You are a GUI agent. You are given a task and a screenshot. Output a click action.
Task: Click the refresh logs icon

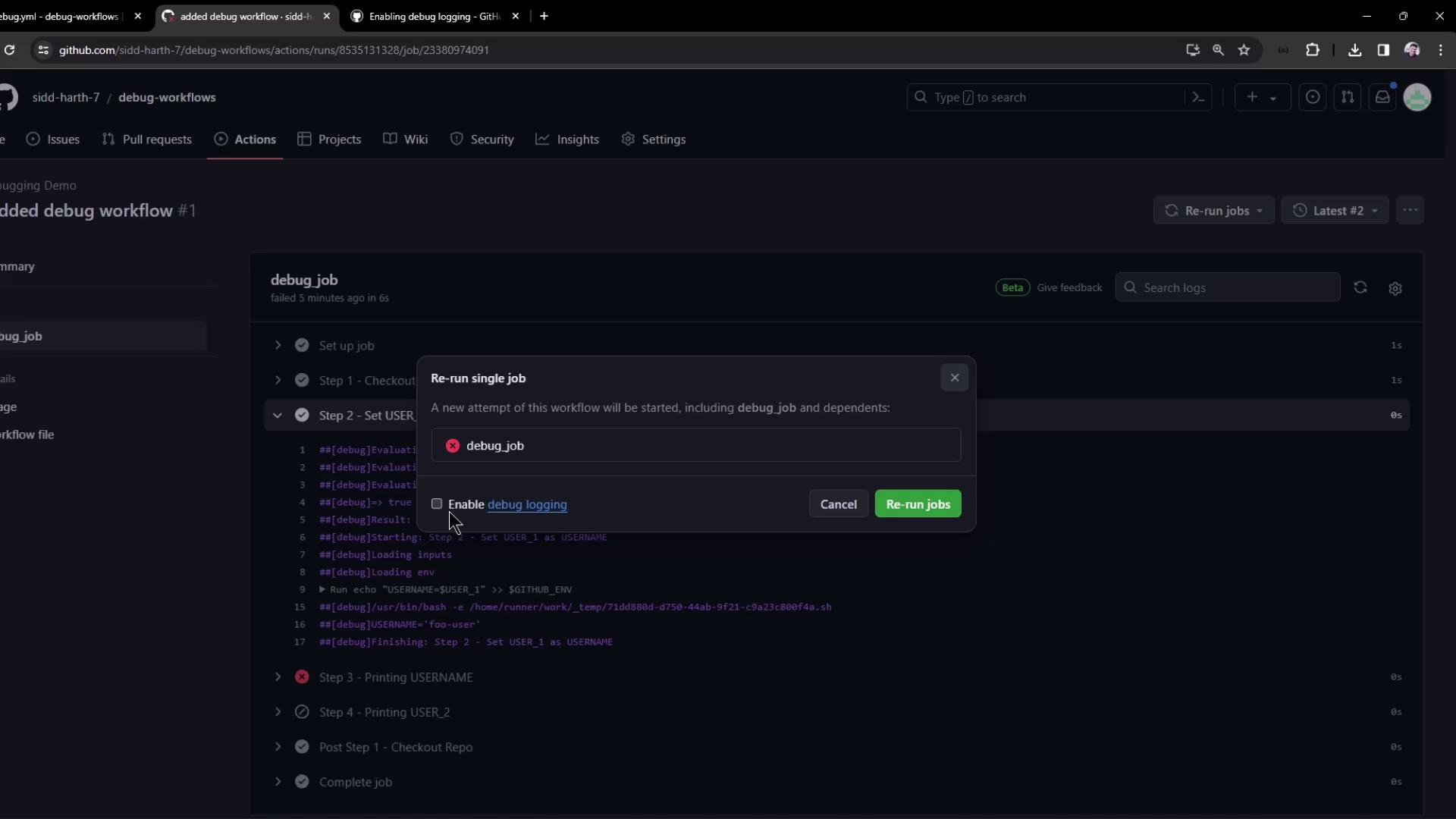[1360, 287]
